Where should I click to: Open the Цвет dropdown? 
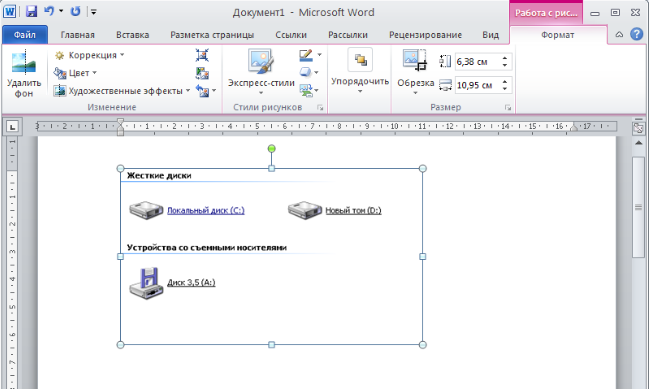coord(75,73)
